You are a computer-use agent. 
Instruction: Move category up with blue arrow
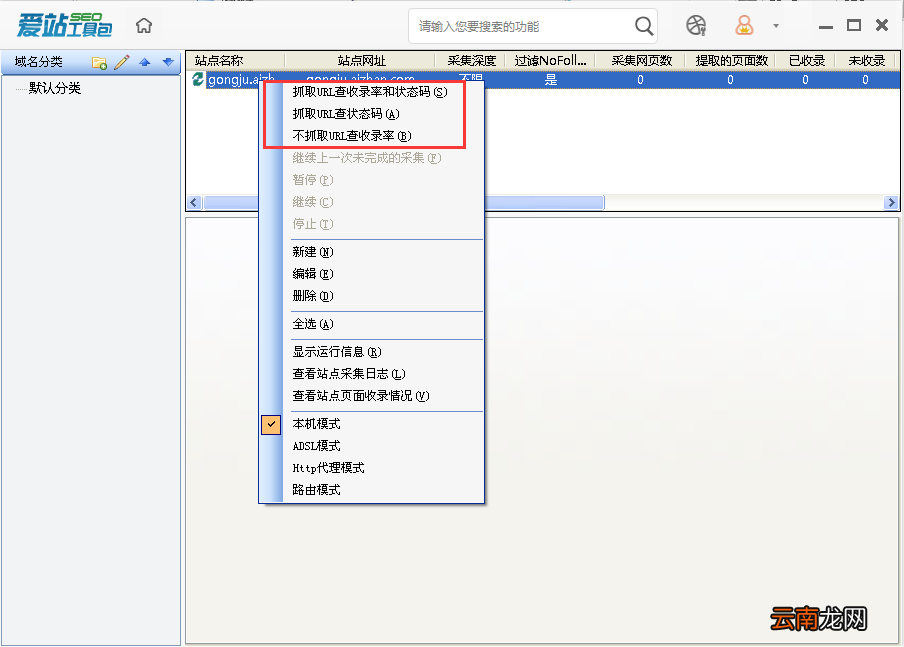pos(144,62)
